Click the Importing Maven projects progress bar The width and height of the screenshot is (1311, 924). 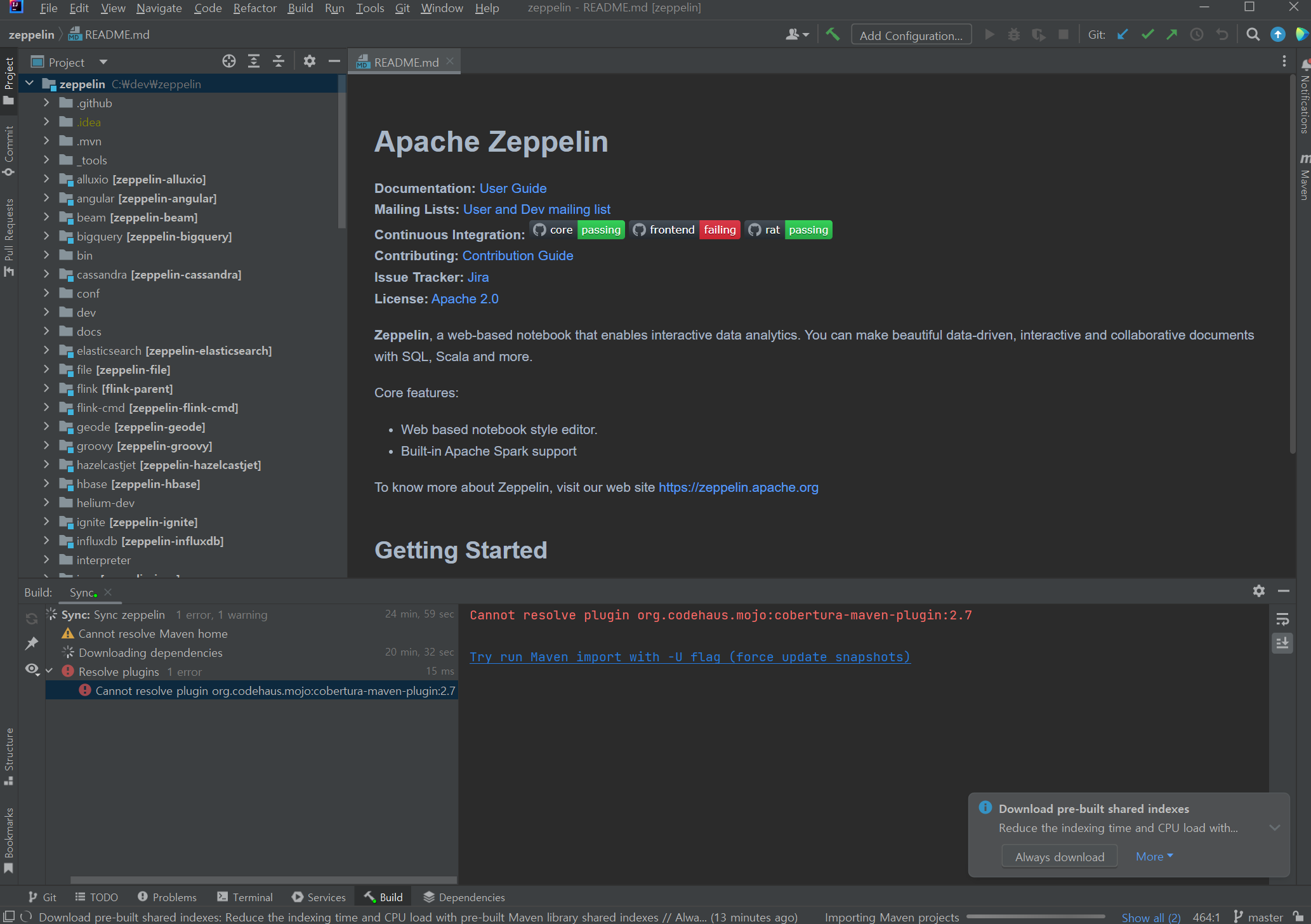[1034, 917]
